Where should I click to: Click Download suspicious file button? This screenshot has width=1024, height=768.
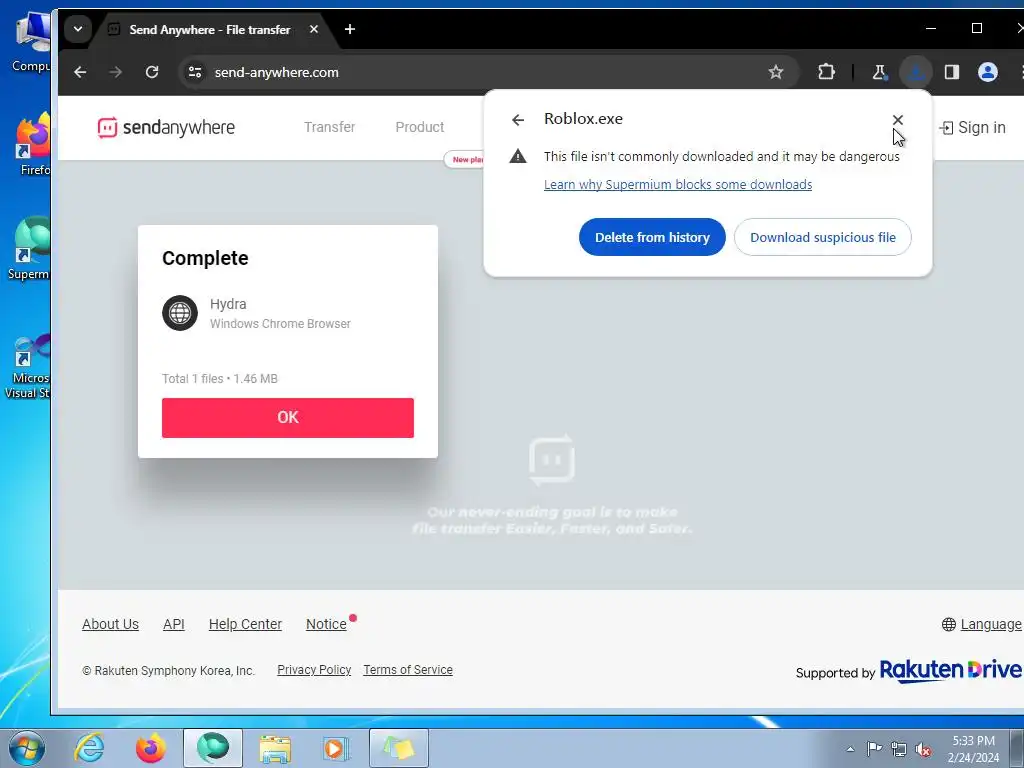(823, 237)
